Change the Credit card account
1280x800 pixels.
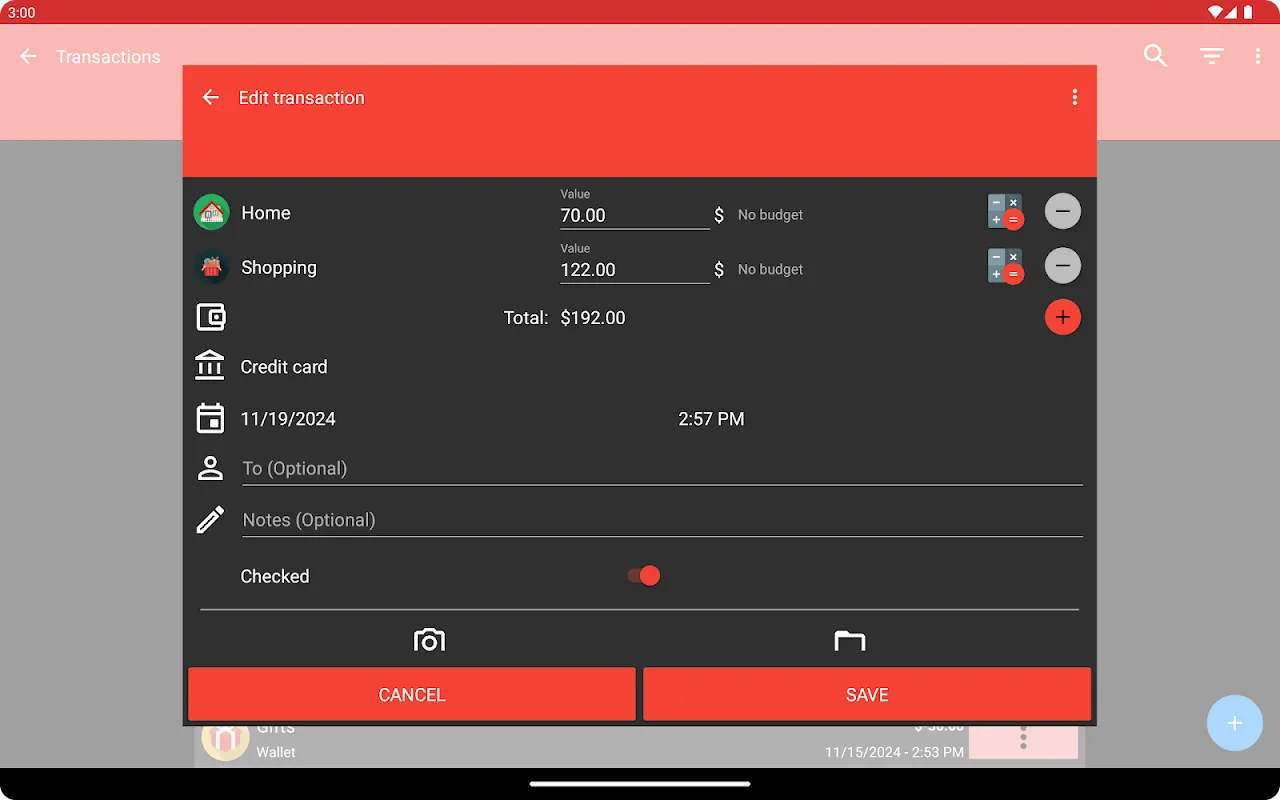pyautogui.click(x=284, y=367)
